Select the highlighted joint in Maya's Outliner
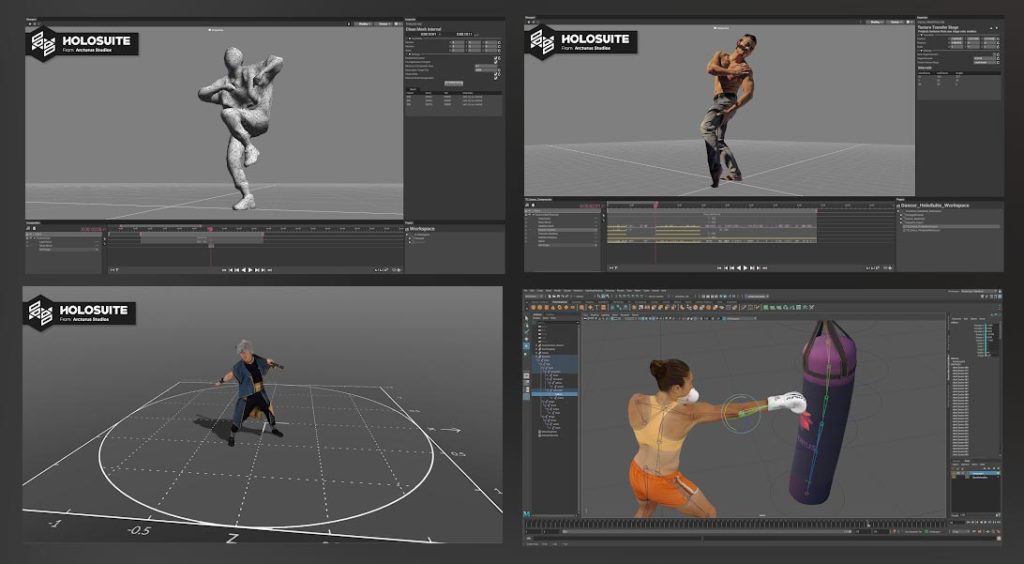1024x564 pixels. (x=555, y=394)
